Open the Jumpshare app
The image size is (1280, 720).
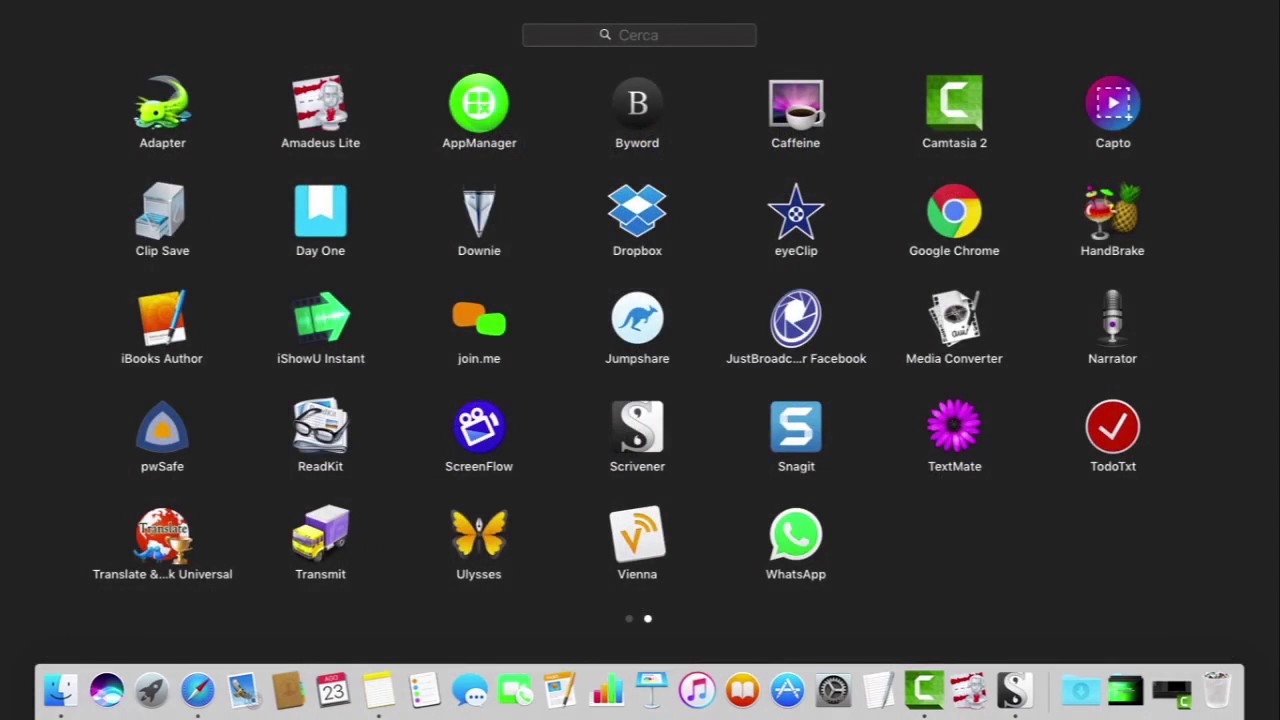point(637,319)
